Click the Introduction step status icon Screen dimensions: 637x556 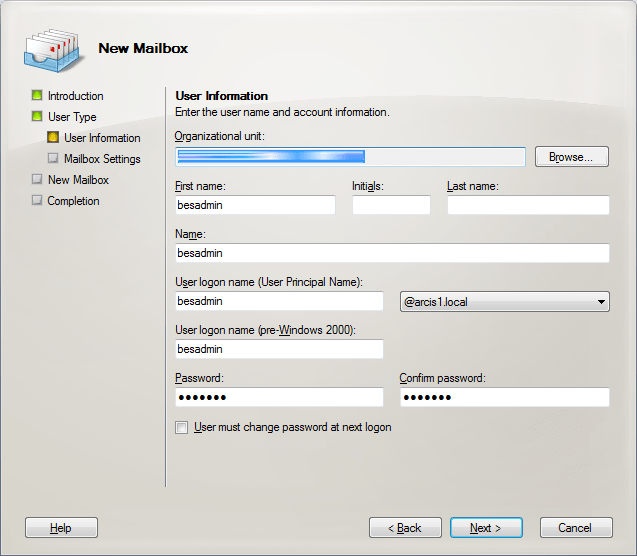tap(37, 96)
